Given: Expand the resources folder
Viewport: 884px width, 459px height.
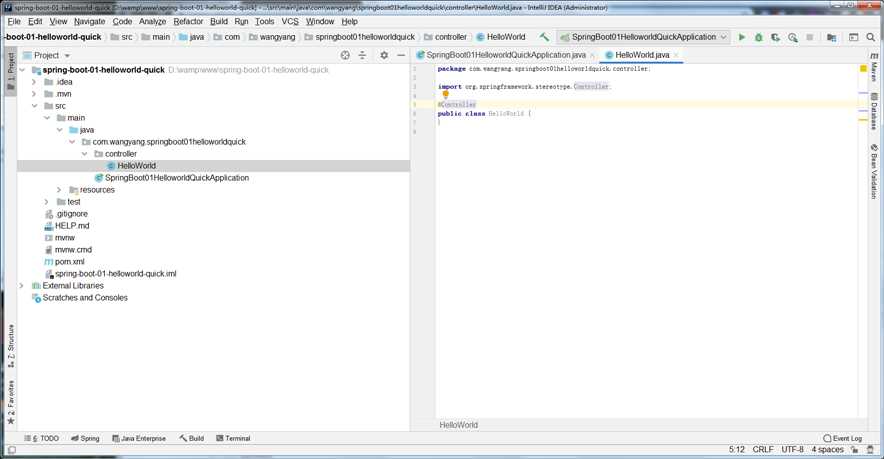Looking at the screenshot, I should [x=59, y=190].
